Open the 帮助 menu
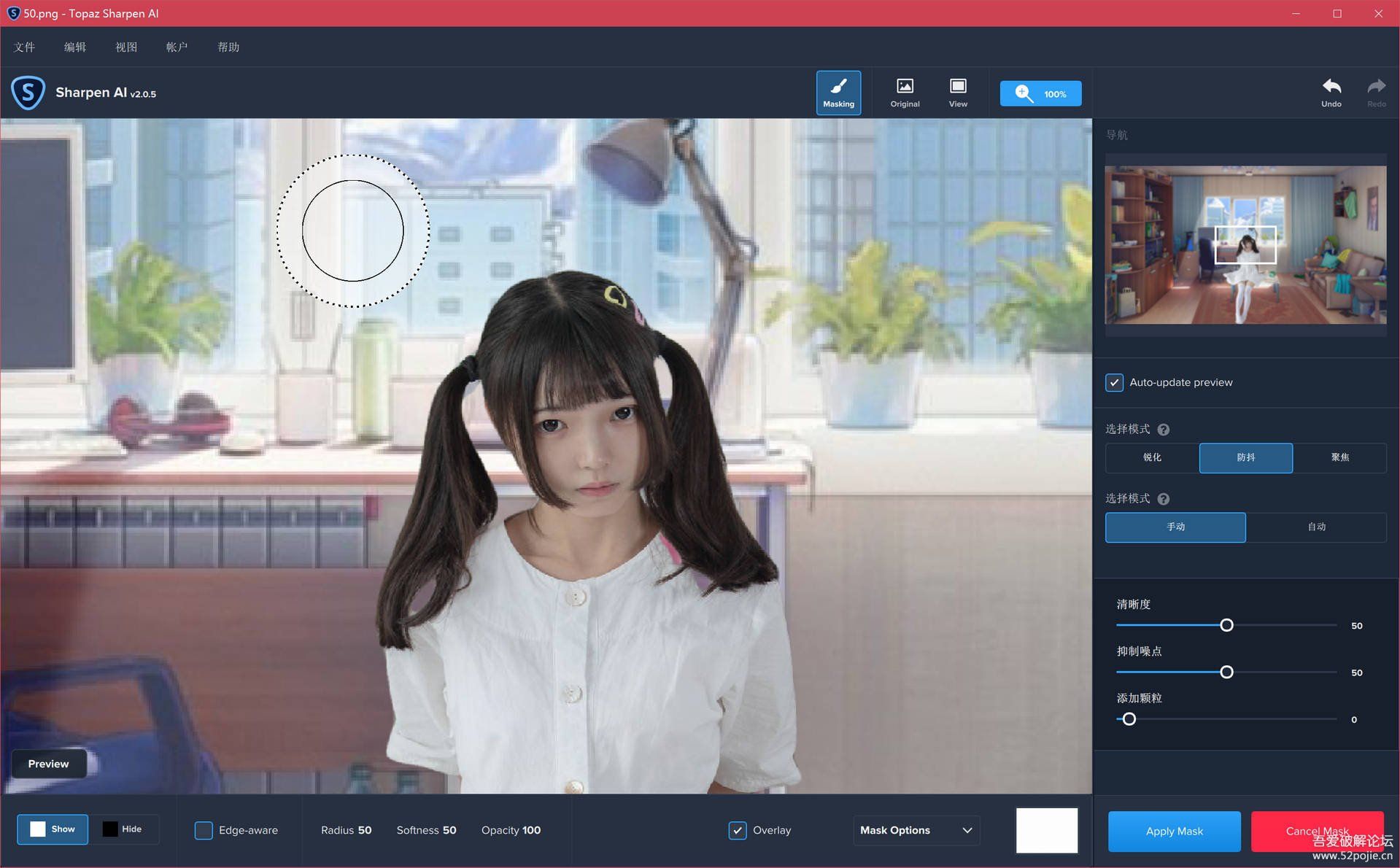This screenshot has width=1400, height=868. pyautogui.click(x=228, y=47)
